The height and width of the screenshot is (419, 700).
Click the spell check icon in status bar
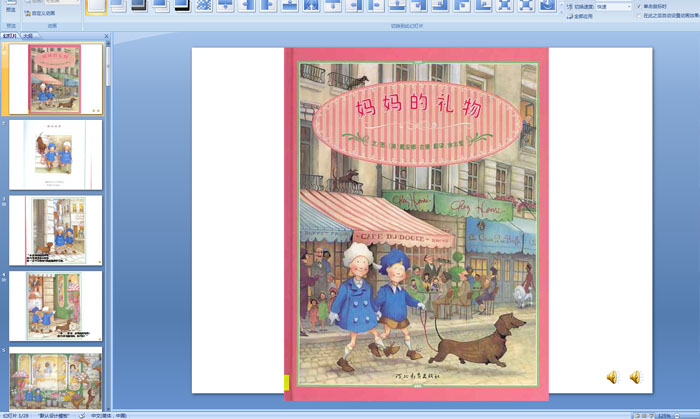(x=82, y=415)
